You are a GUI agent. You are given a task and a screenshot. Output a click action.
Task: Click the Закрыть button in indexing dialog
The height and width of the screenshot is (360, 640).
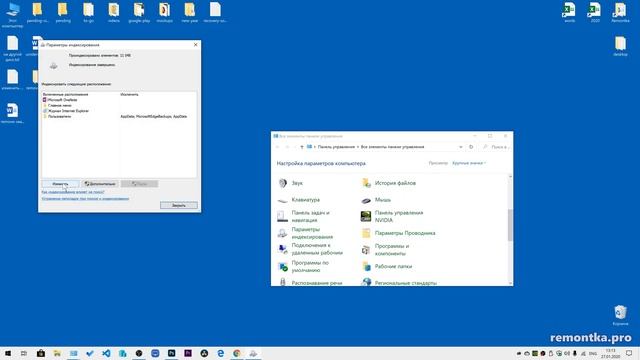coord(179,205)
